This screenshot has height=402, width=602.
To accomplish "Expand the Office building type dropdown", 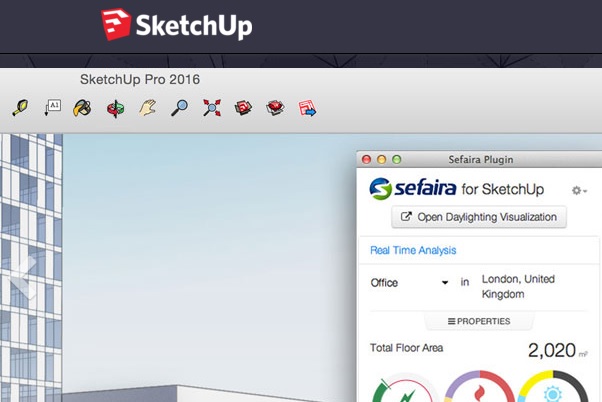I will click(409, 283).
